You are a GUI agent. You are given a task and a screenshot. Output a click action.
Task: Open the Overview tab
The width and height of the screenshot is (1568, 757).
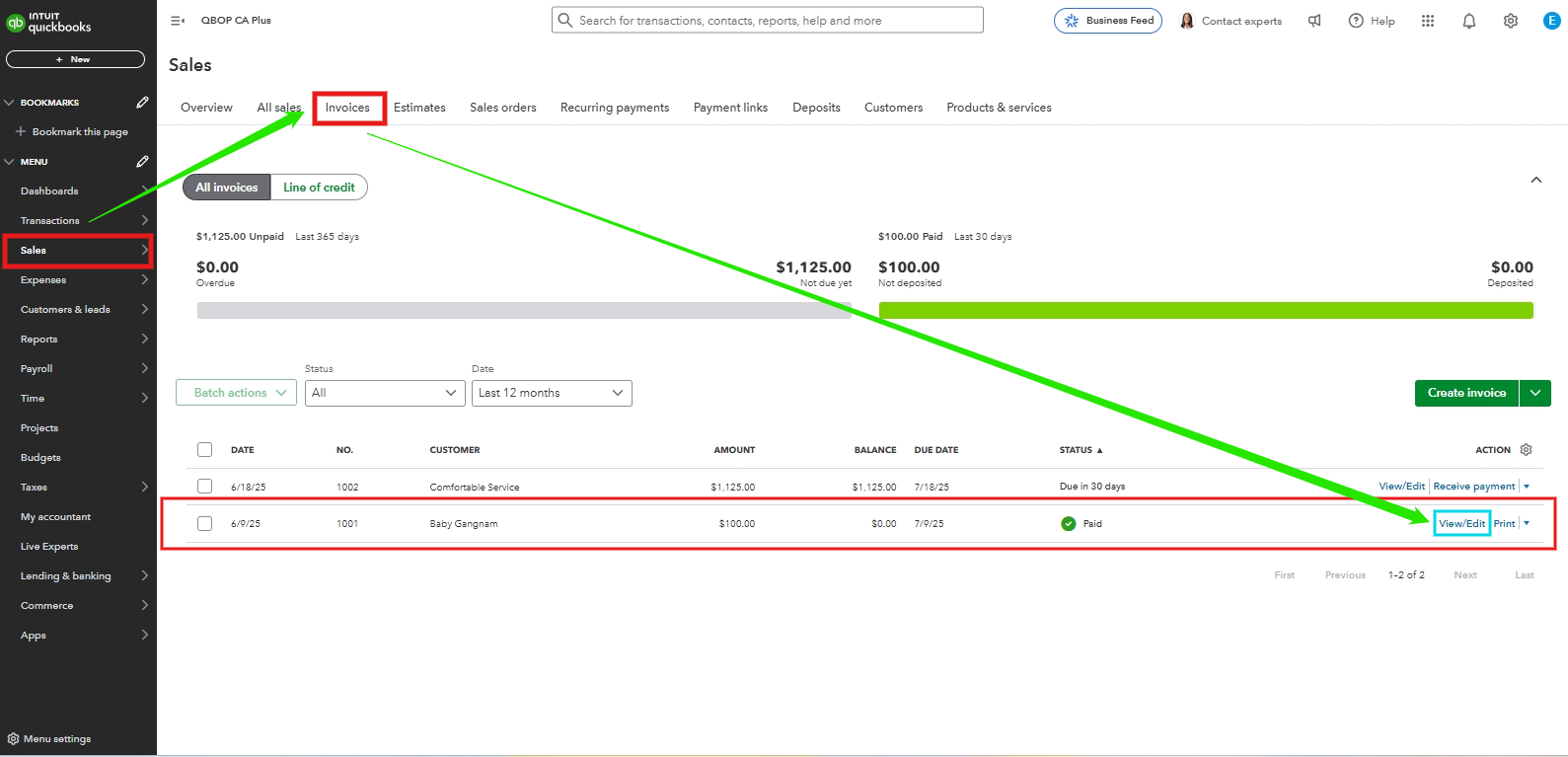click(x=206, y=108)
